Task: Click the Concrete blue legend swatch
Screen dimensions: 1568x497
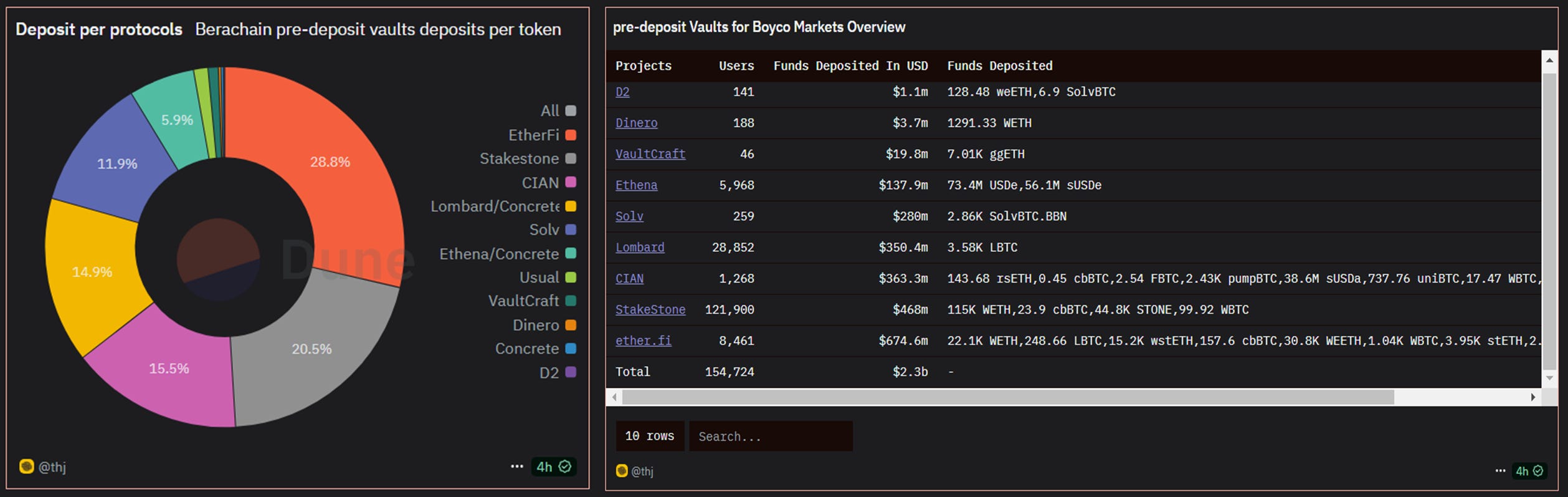Action: click(571, 349)
